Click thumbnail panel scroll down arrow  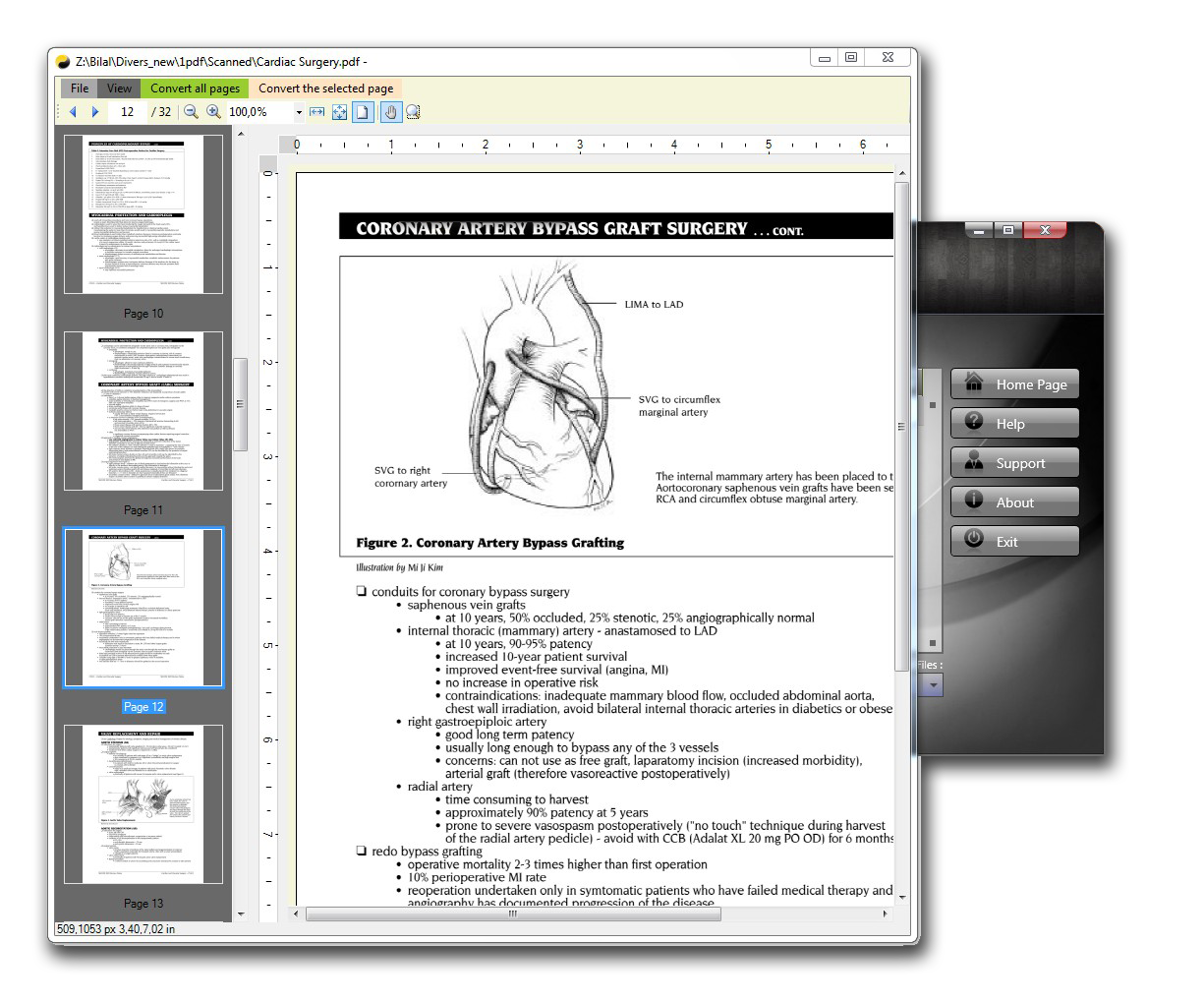coord(241,914)
